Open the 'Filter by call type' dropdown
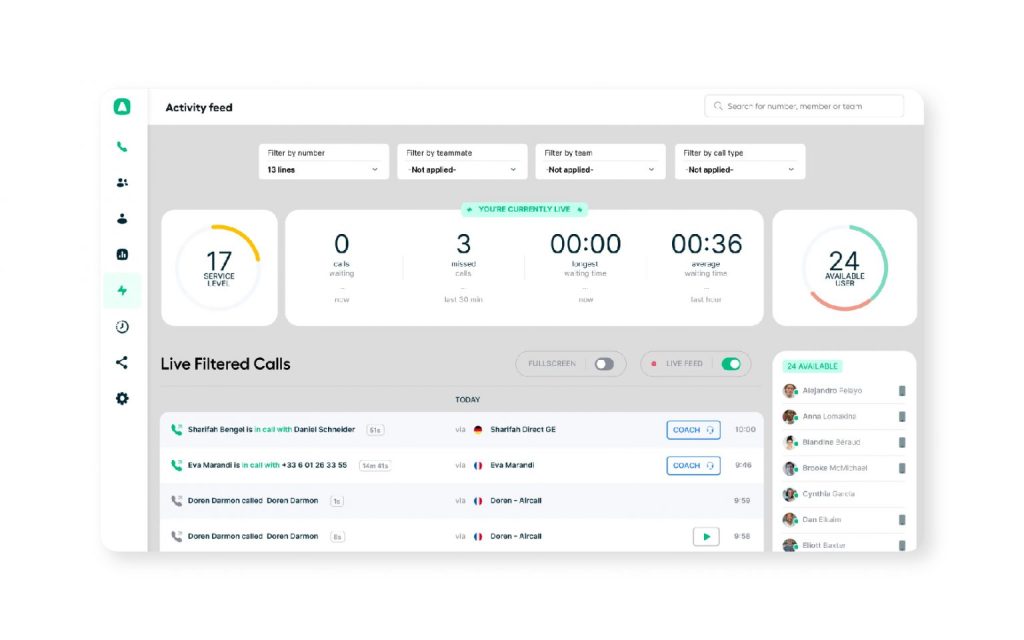1024x640 pixels. point(739,169)
